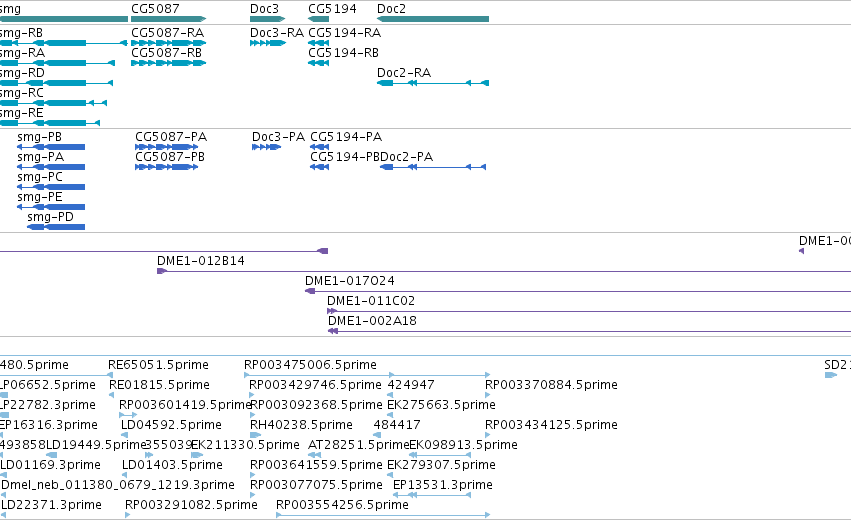The image size is (851, 520).
Task: Select the EK098913.5prime EST label
Action: tap(463, 445)
